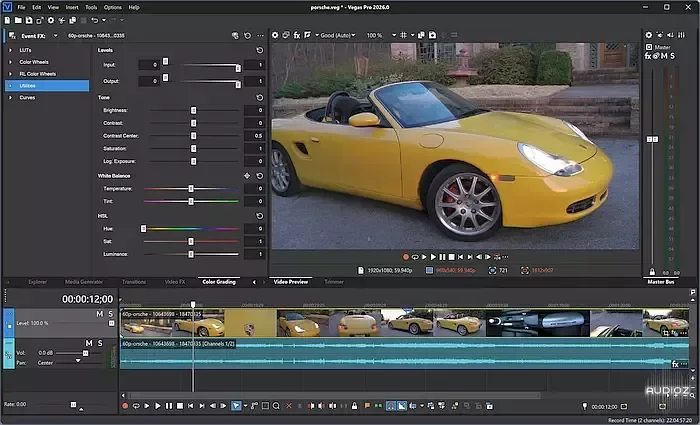
Task: Open the Master Bus settings gear
Action: point(649,35)
